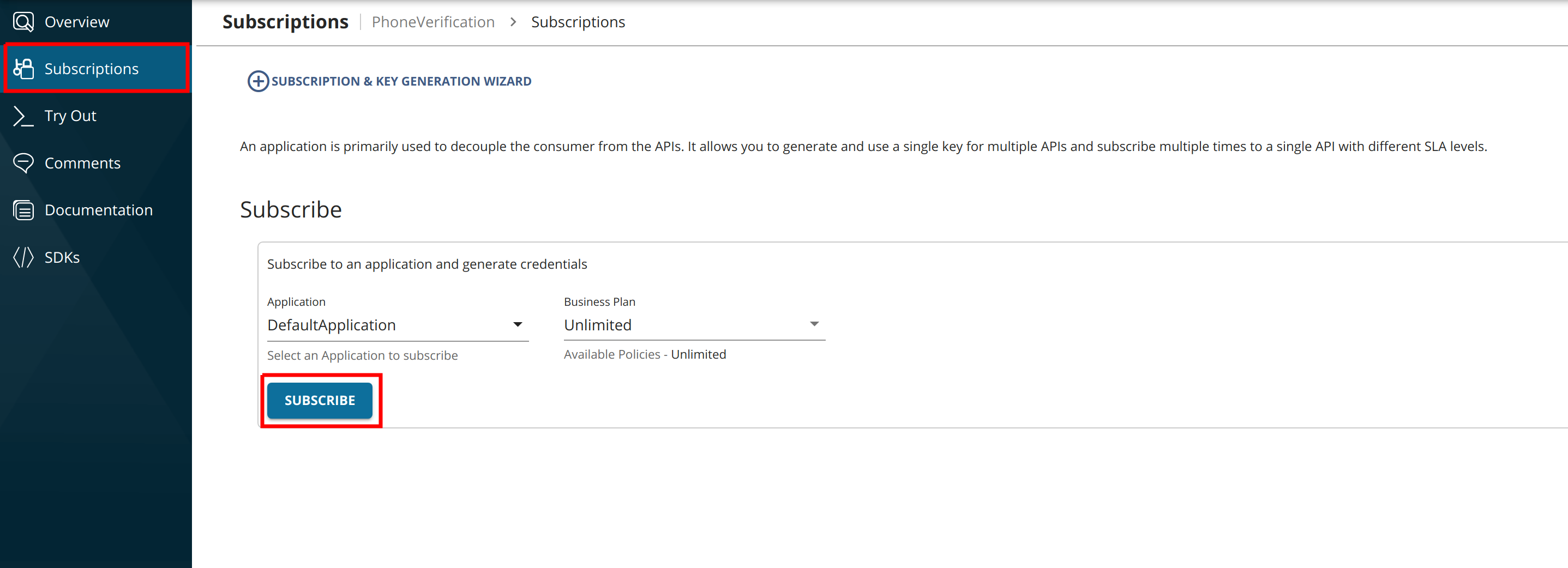Screen dimensions: 1568x568
Task: Open Comments via the speech bubble icon
Action: 23,162
